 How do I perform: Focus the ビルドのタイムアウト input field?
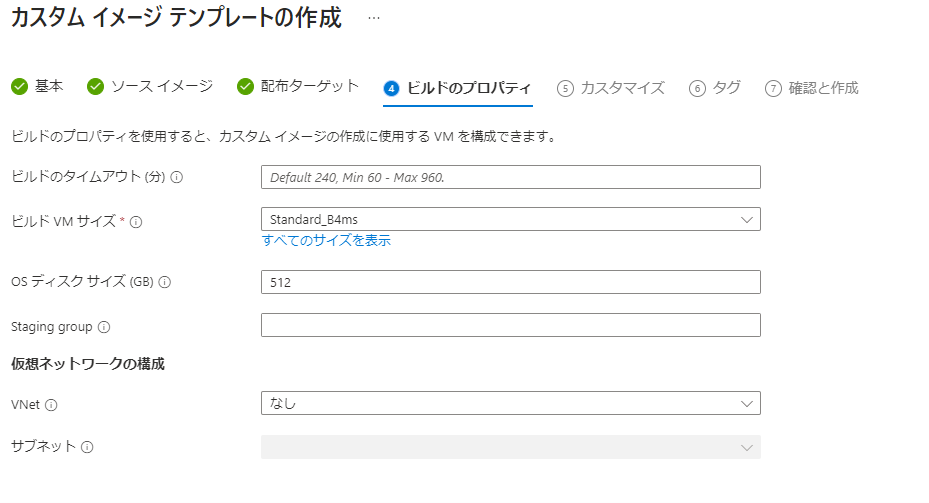coord(510,177)
